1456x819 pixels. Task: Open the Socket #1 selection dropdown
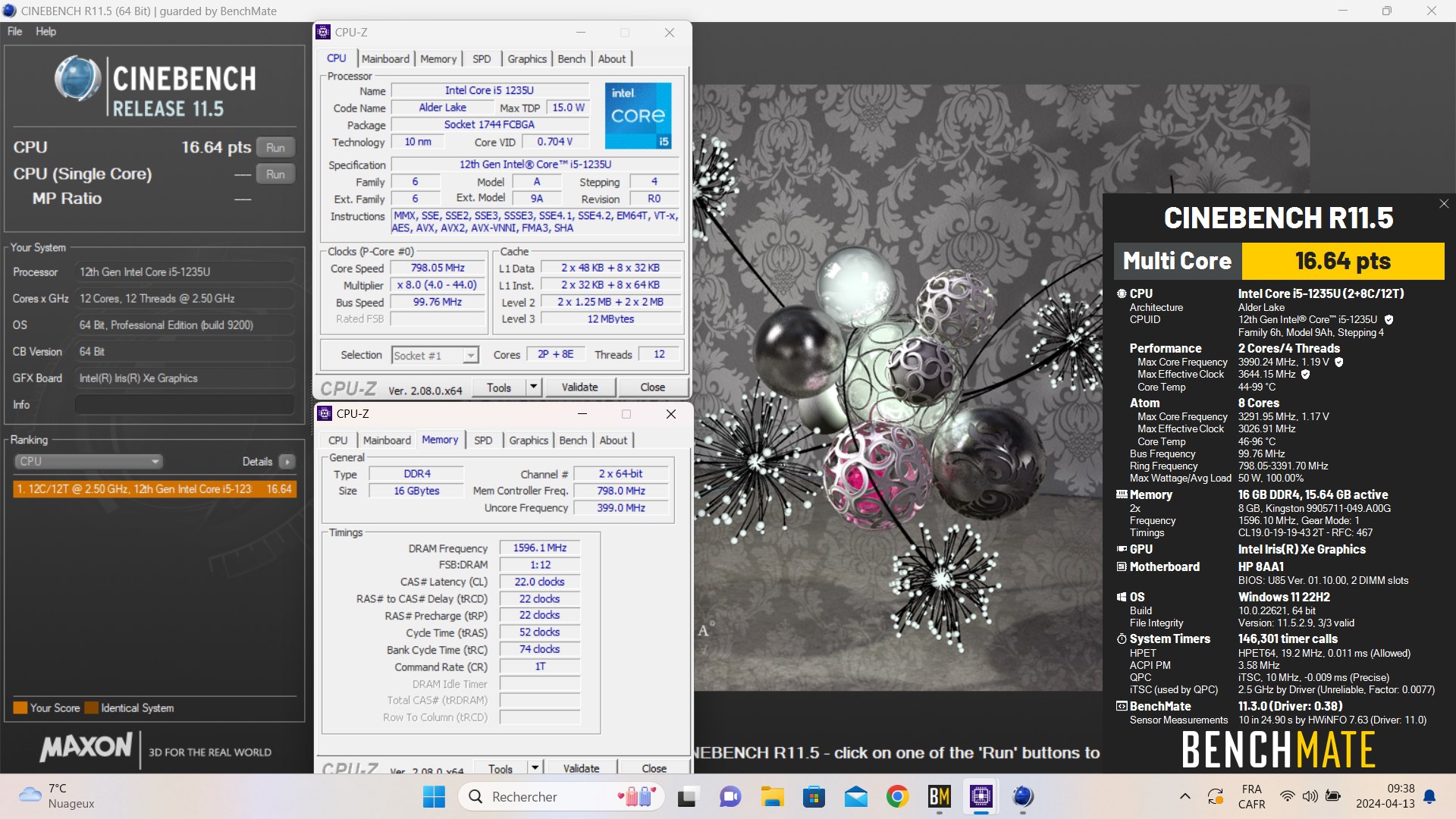435,355
